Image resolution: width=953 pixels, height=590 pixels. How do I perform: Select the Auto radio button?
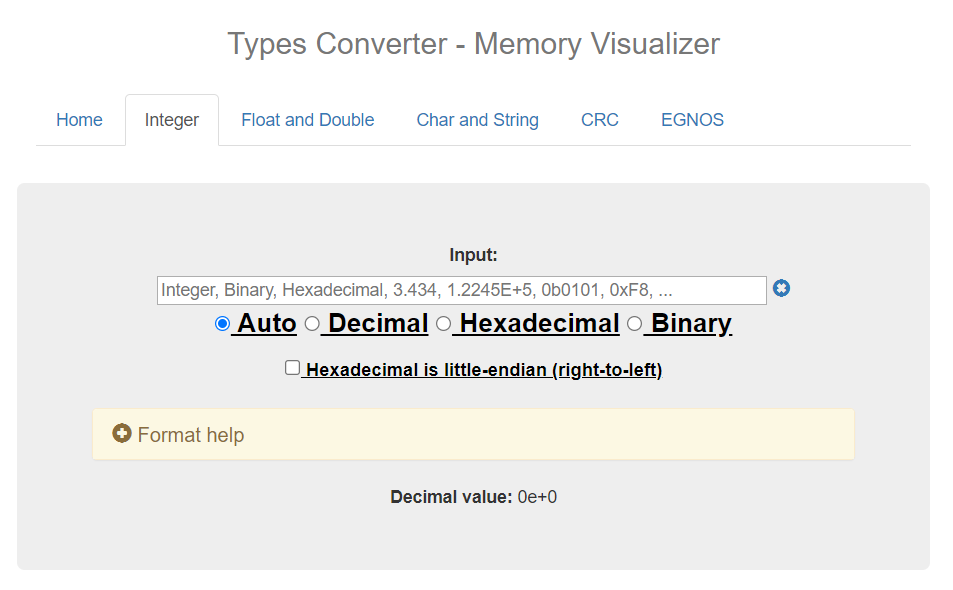pos(222,324)
